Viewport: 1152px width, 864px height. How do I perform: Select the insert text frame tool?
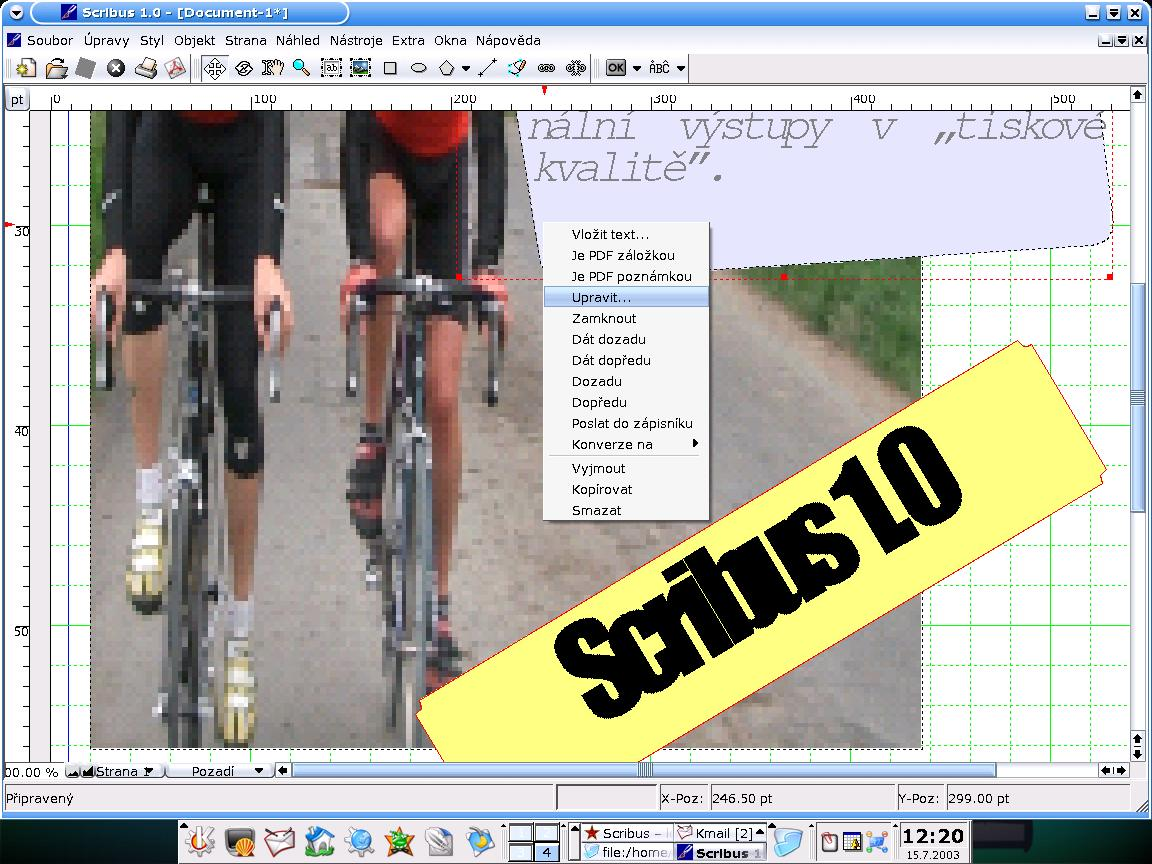(x=330, y=68)
